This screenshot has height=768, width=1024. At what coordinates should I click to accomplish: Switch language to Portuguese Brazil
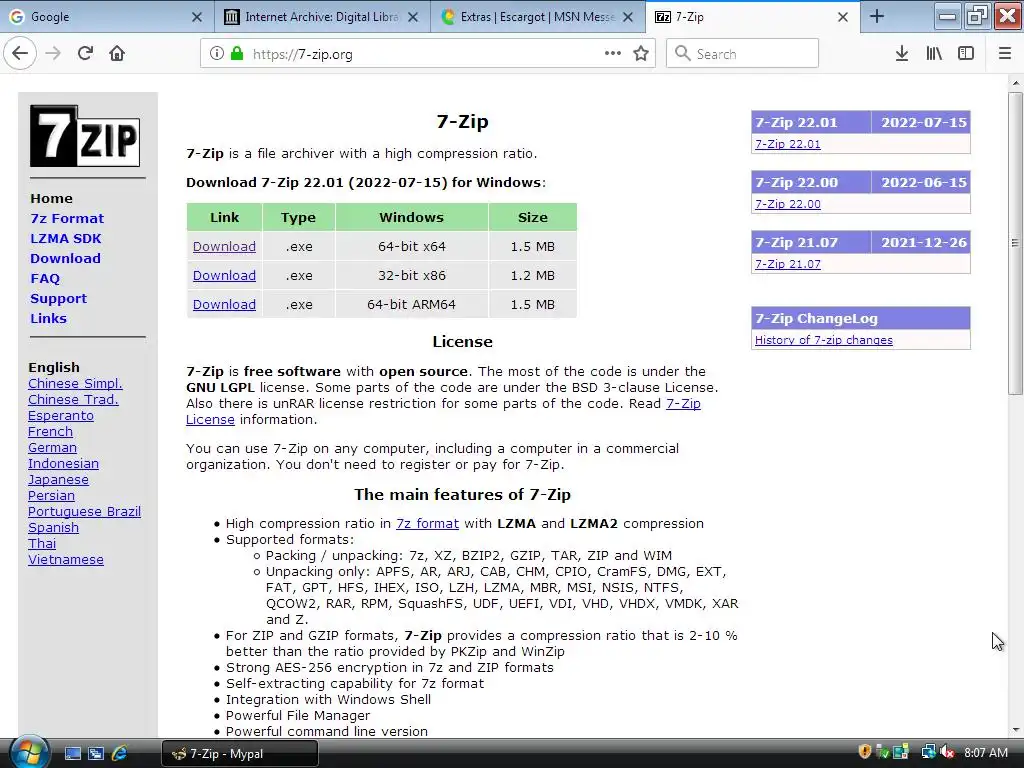tap(84, 512)
